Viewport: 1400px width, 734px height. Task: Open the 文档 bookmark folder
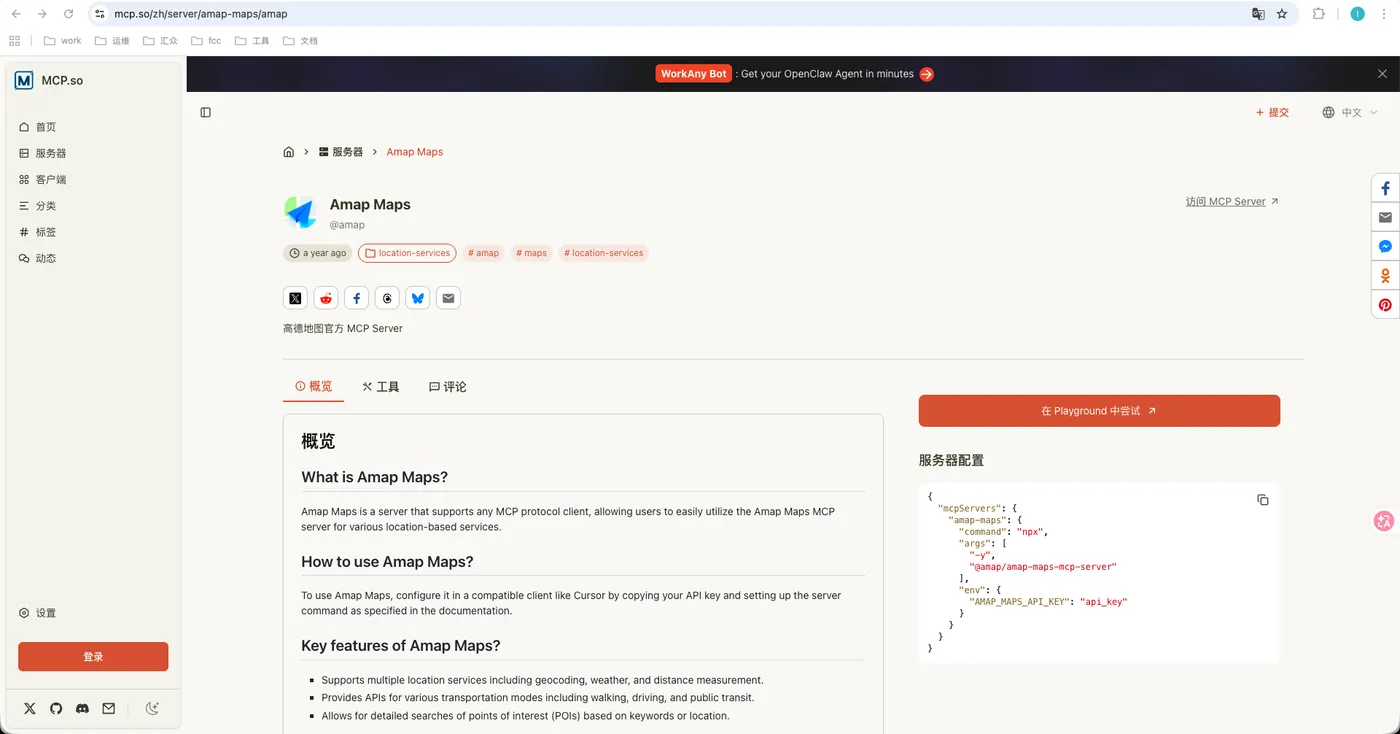pos(300,41)
